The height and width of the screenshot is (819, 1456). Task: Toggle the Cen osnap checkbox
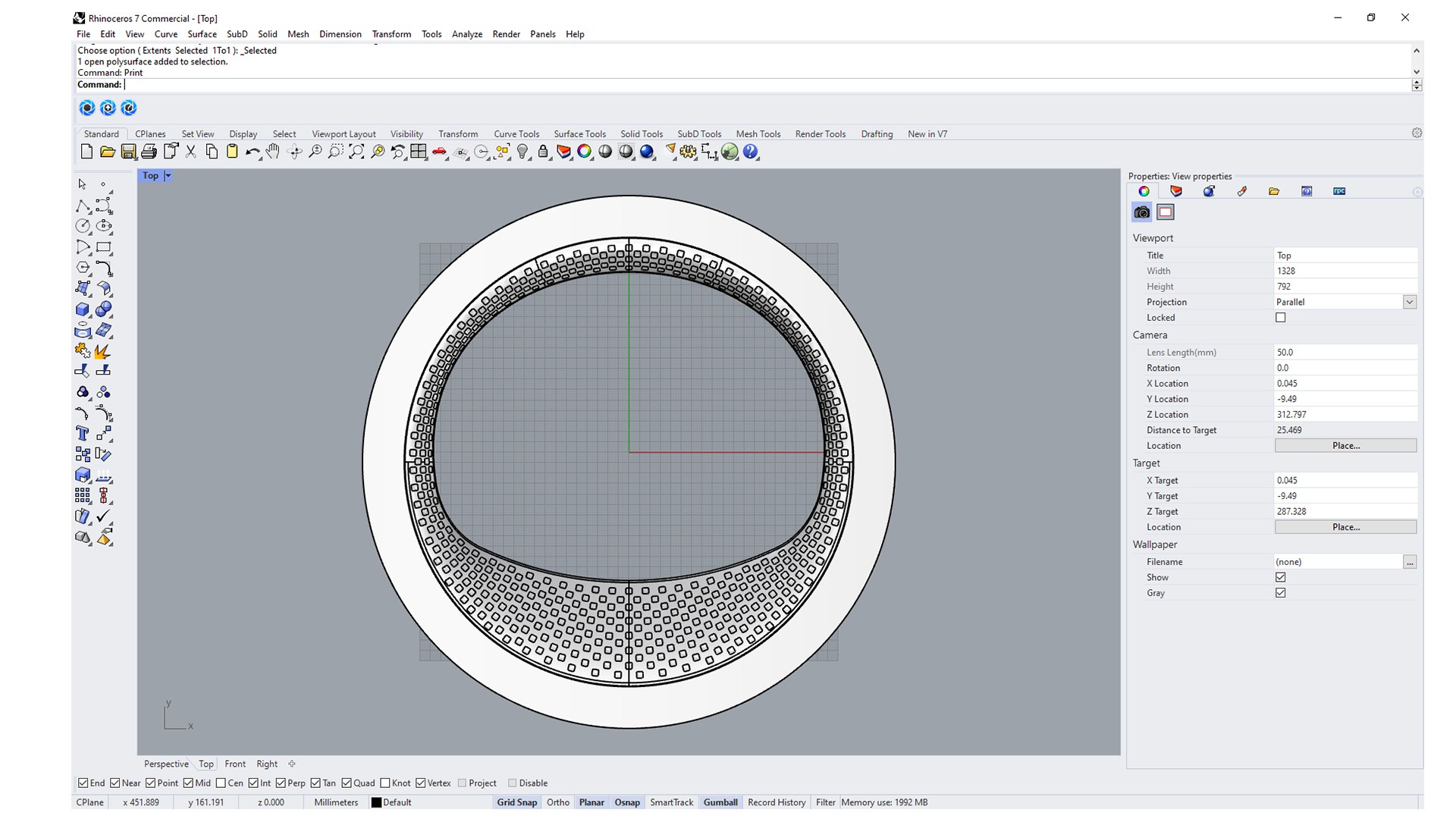(221, 783)
